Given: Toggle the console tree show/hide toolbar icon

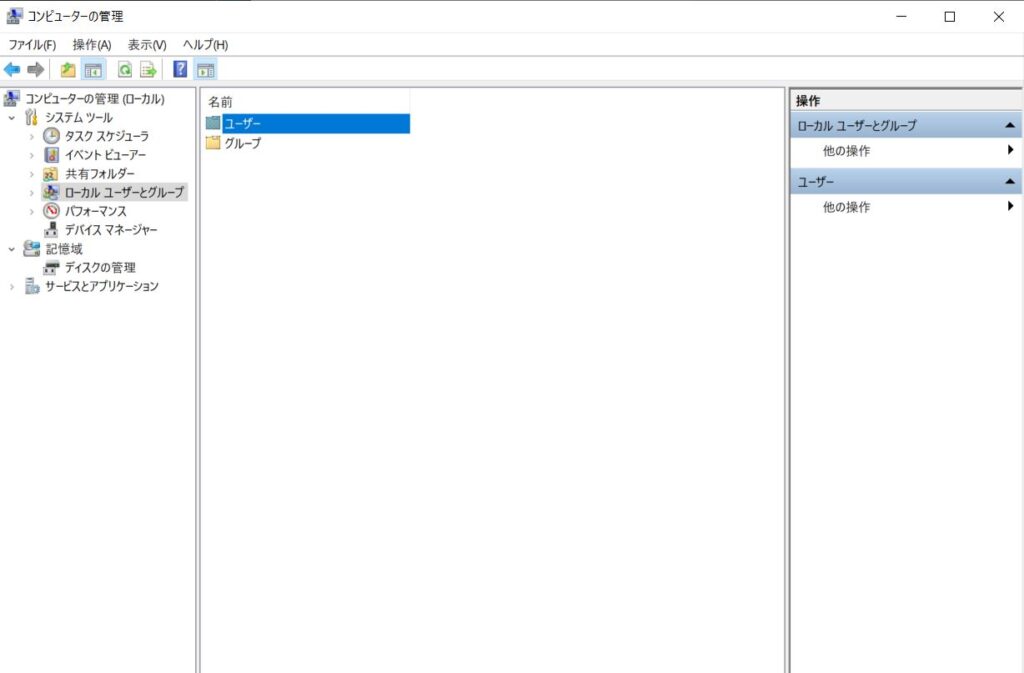Looking at the screenshot, I should pyautogui.click(x=93, y=69).
